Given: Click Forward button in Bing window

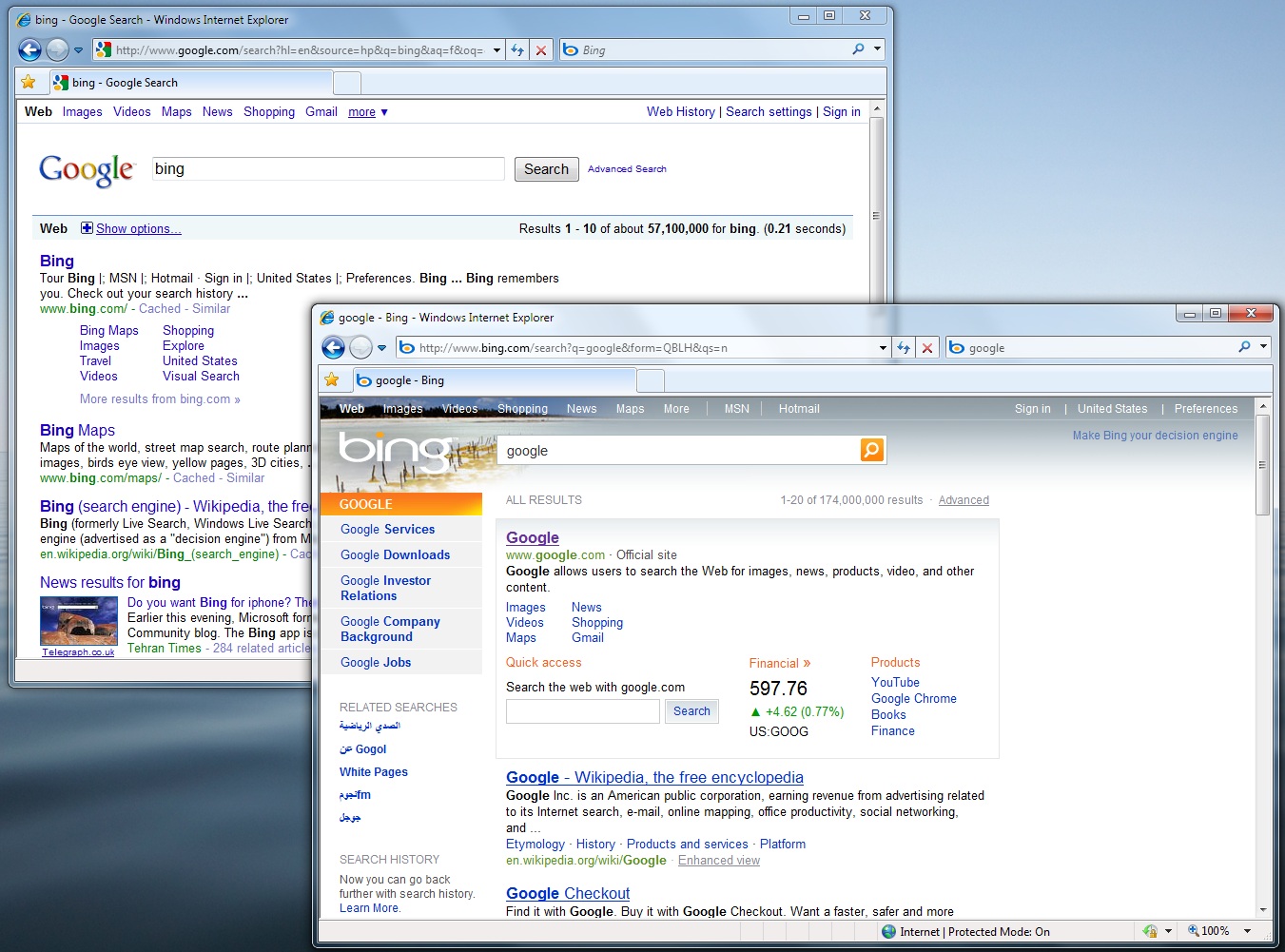Looking at the screenshot, I should [360, 347].
